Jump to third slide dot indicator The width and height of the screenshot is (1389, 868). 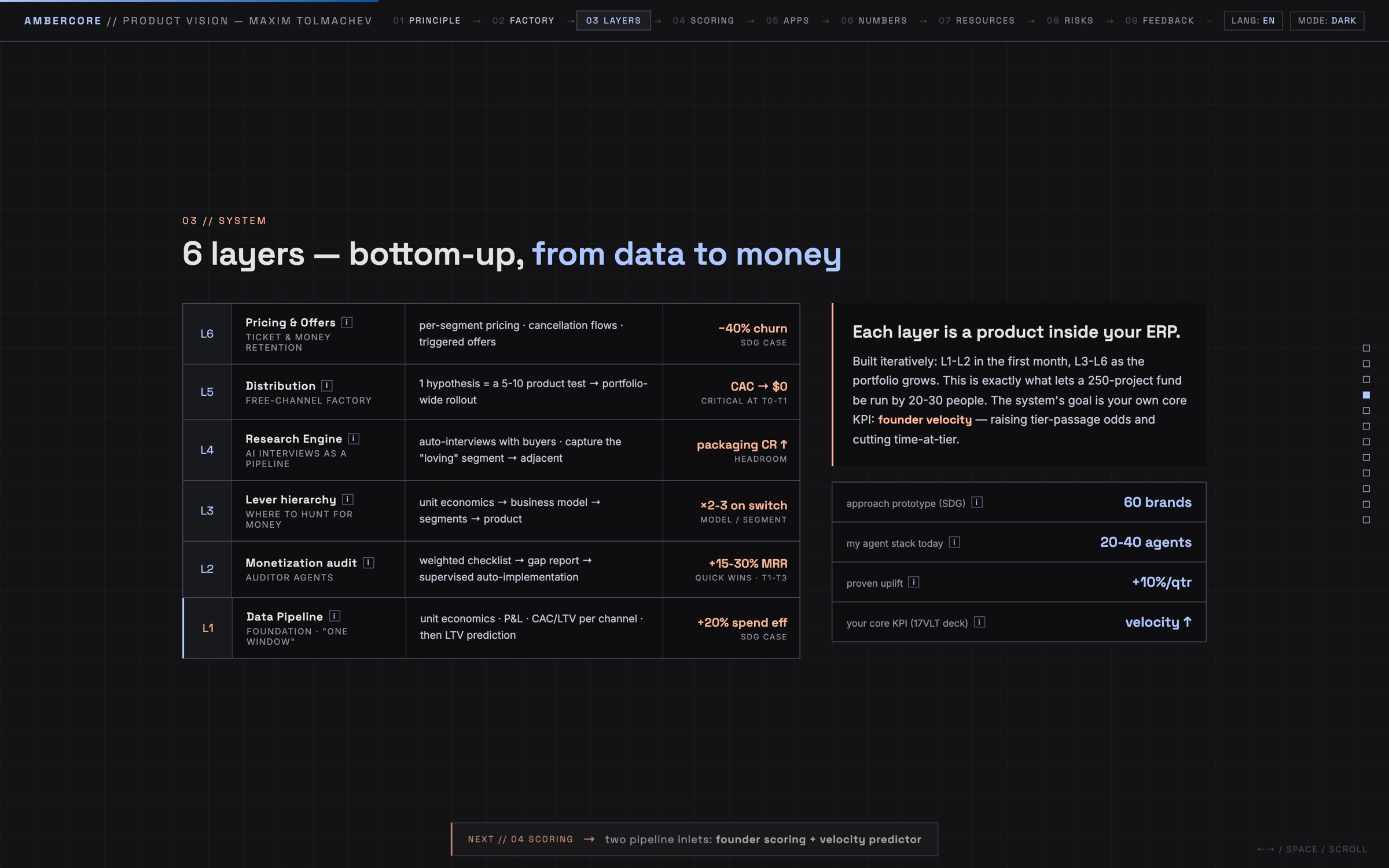point(1366,380)
